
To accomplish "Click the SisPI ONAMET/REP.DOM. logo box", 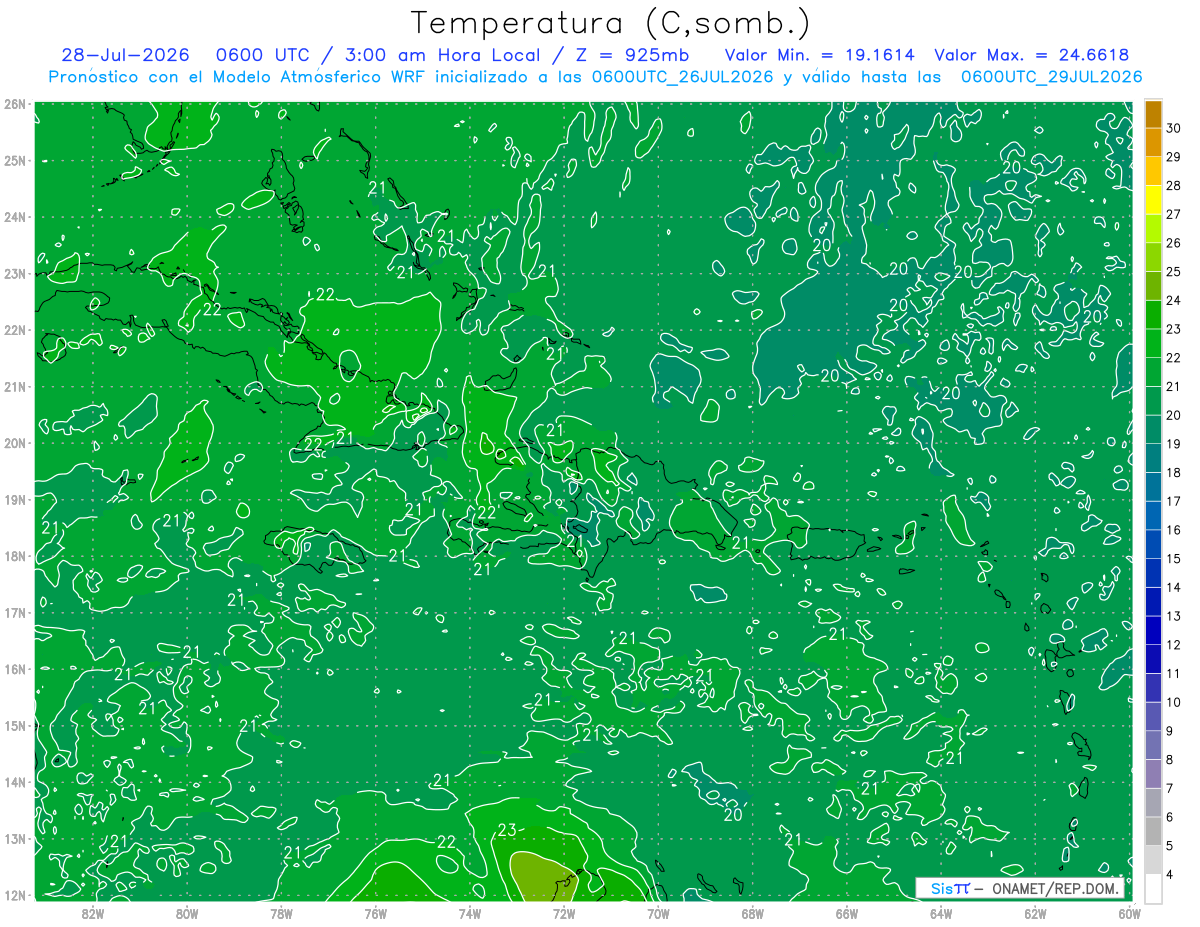I will 1020,888.
